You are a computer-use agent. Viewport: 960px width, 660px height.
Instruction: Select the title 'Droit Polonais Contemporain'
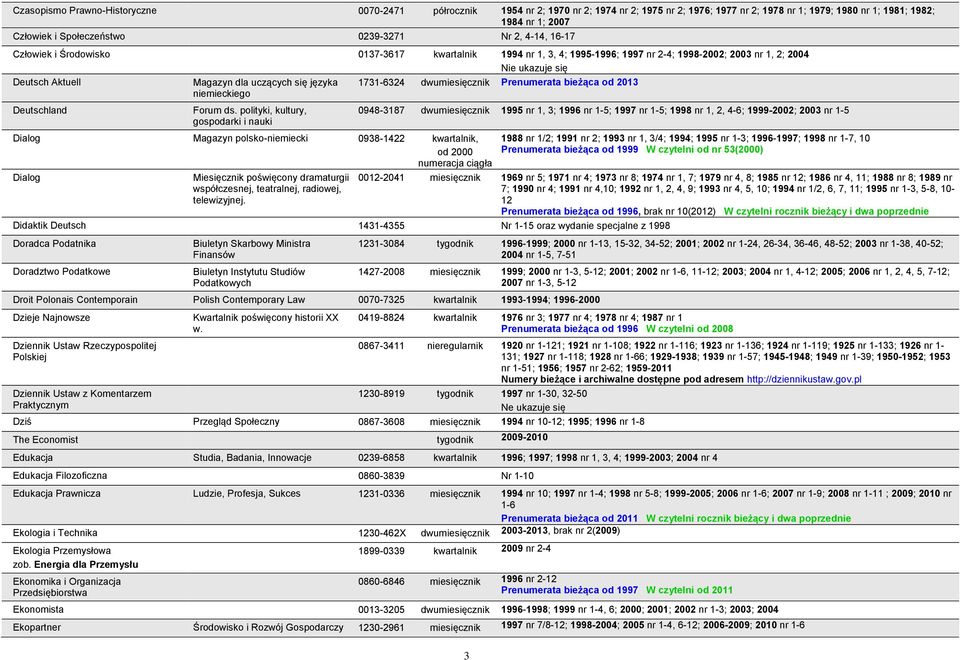pyautogui.click(x=75, y=300)
